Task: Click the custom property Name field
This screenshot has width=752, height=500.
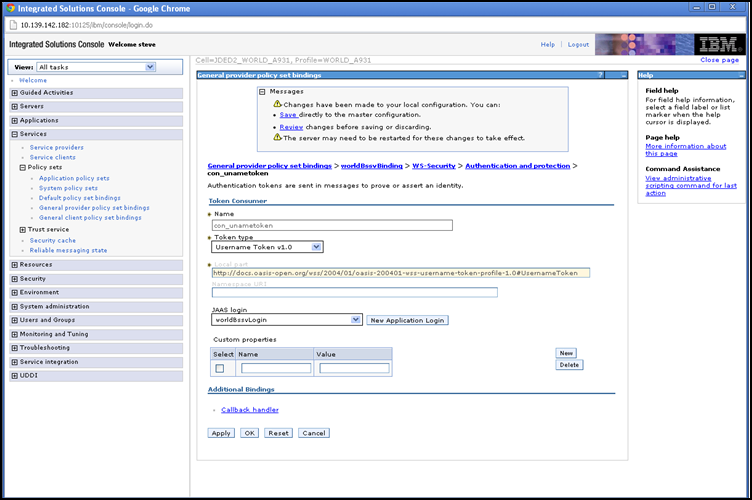Action: coord(276,368)
